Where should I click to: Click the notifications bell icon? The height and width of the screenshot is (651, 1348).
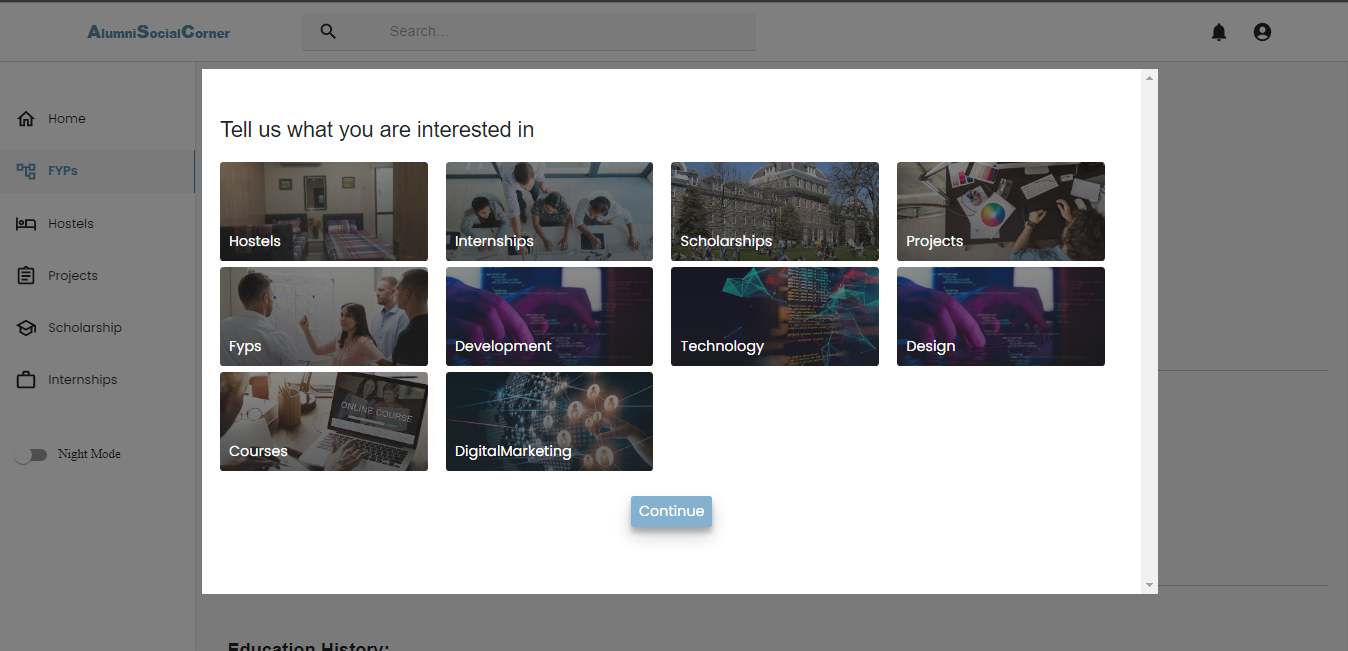[1218, 32]
